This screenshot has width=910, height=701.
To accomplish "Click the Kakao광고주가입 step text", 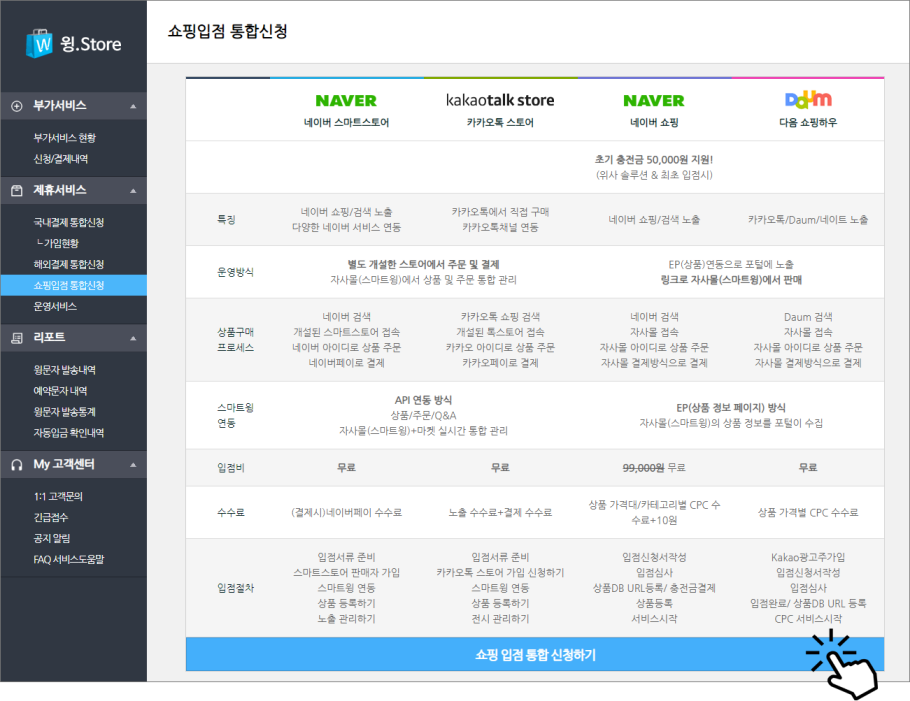I will click(808, 557).
